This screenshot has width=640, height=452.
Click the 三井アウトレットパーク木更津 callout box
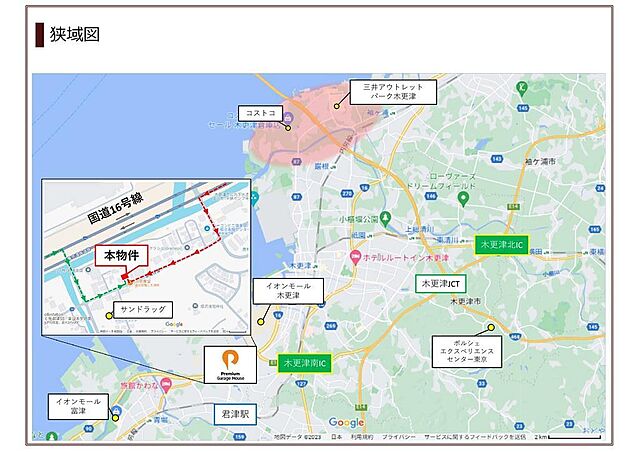point(393,94)
